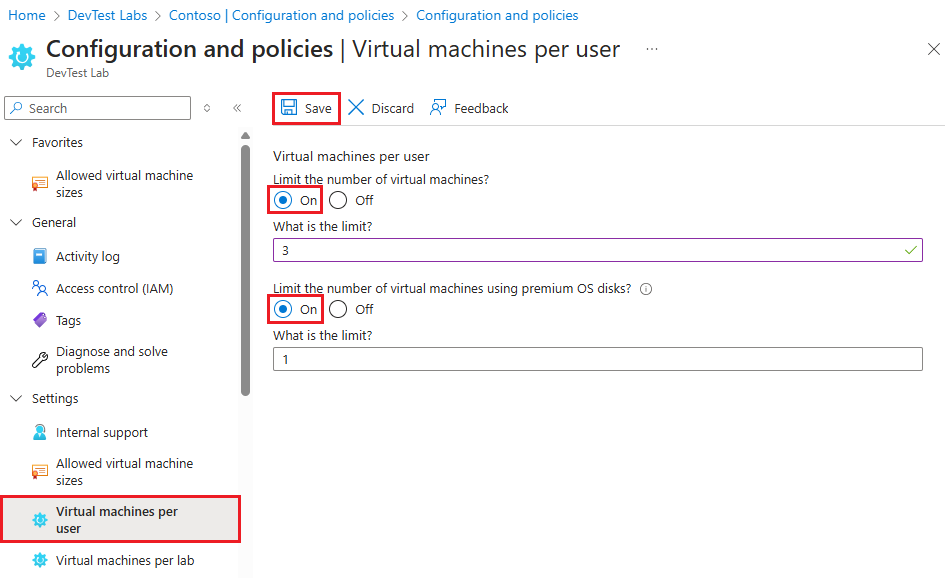Save the virtual machines per user policy
Screen dimensions: 945x578
[x=306, y=108]
